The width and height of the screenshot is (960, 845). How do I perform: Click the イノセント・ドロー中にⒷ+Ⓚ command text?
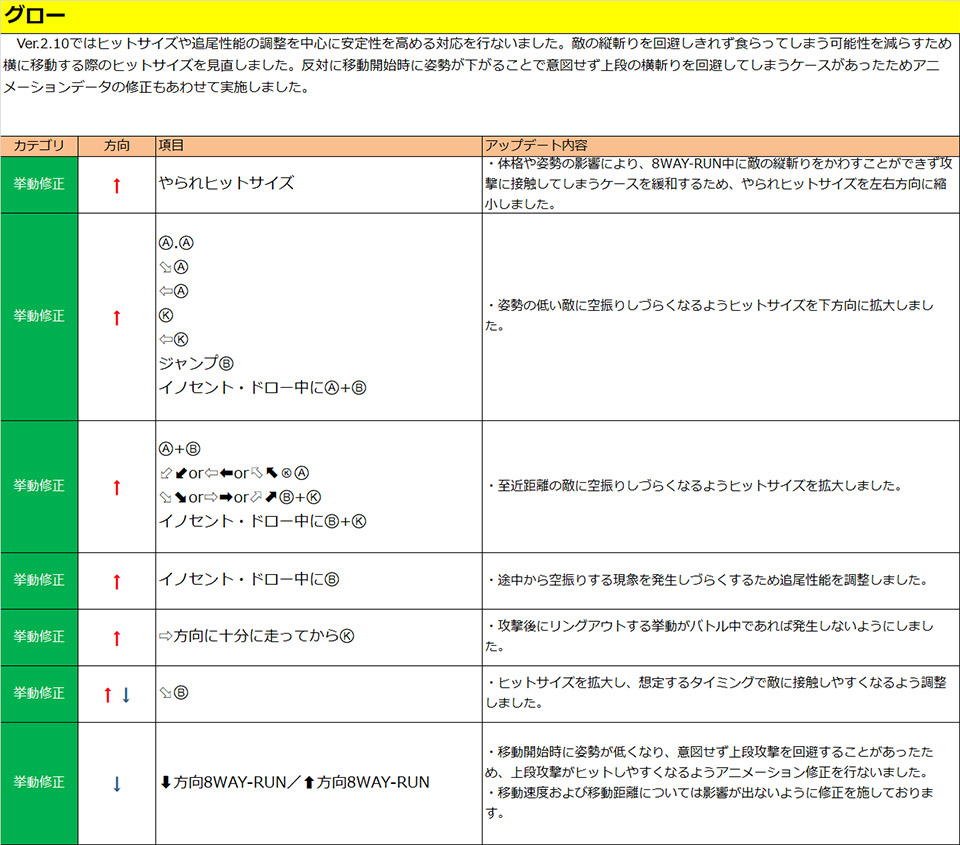pos(262,521)
